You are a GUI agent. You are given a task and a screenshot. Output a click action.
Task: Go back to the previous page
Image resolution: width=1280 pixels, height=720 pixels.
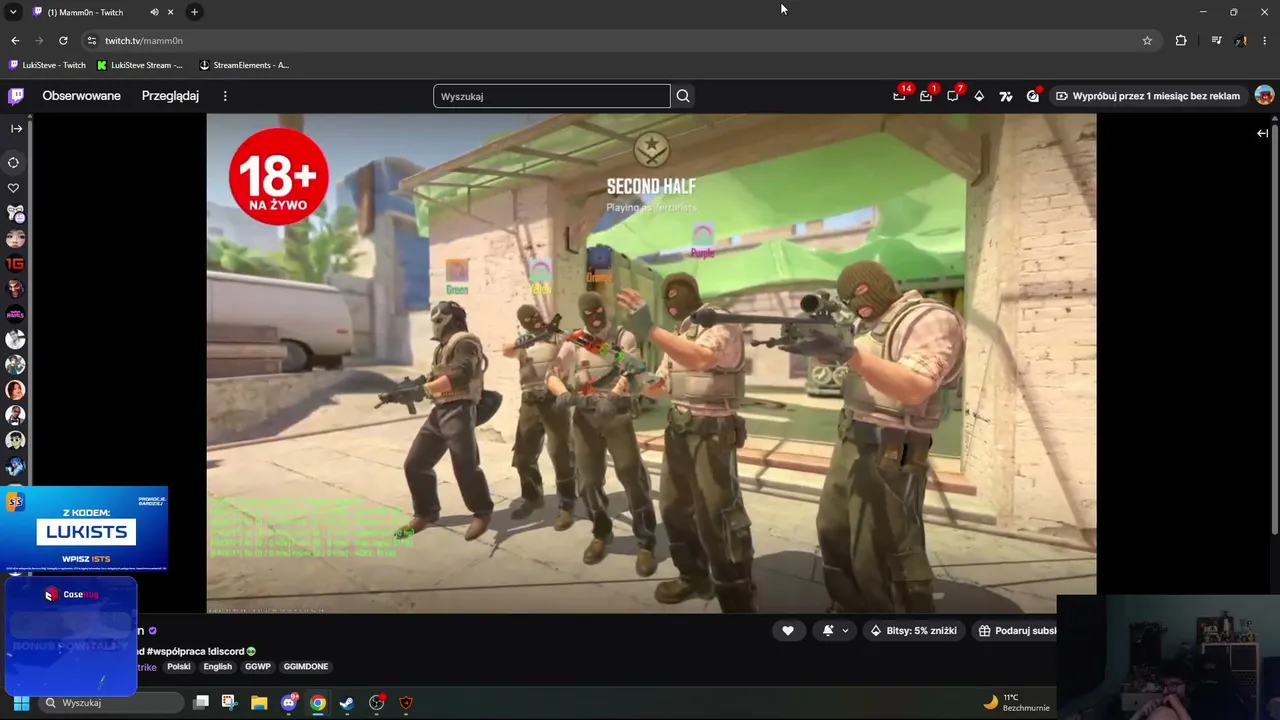tap(15, 41)
